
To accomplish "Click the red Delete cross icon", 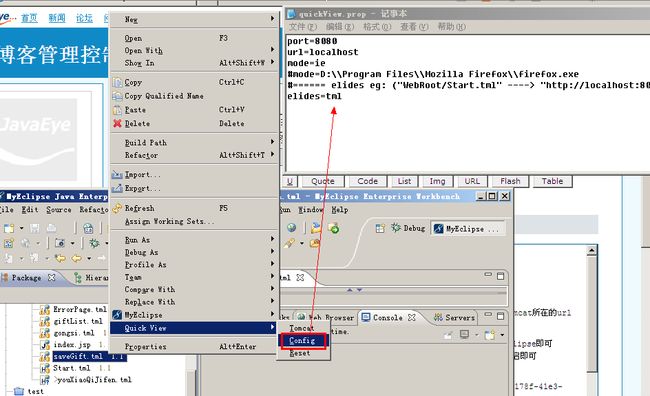I will pyautogui.click(x=117, y=123).
